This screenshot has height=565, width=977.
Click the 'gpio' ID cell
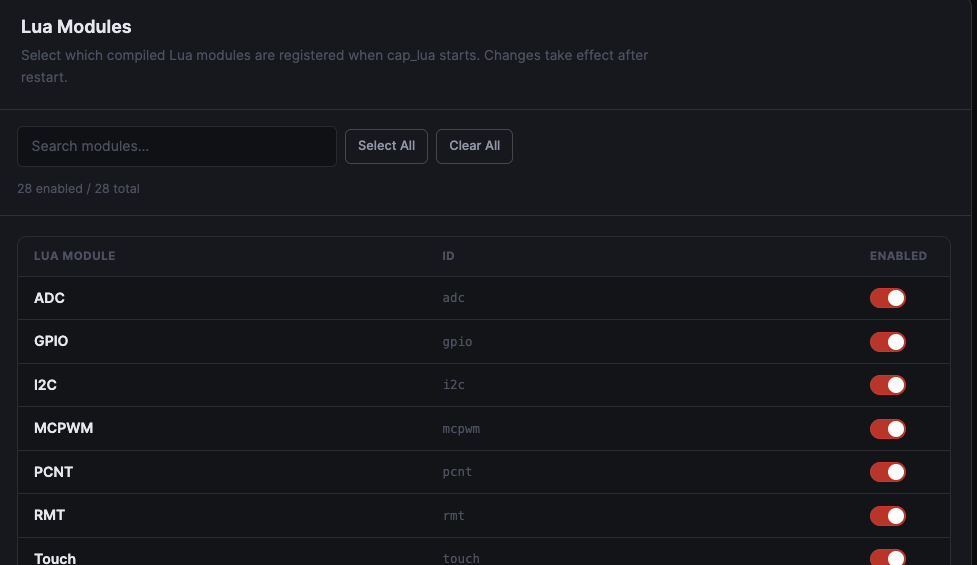[x=457, y=341]
